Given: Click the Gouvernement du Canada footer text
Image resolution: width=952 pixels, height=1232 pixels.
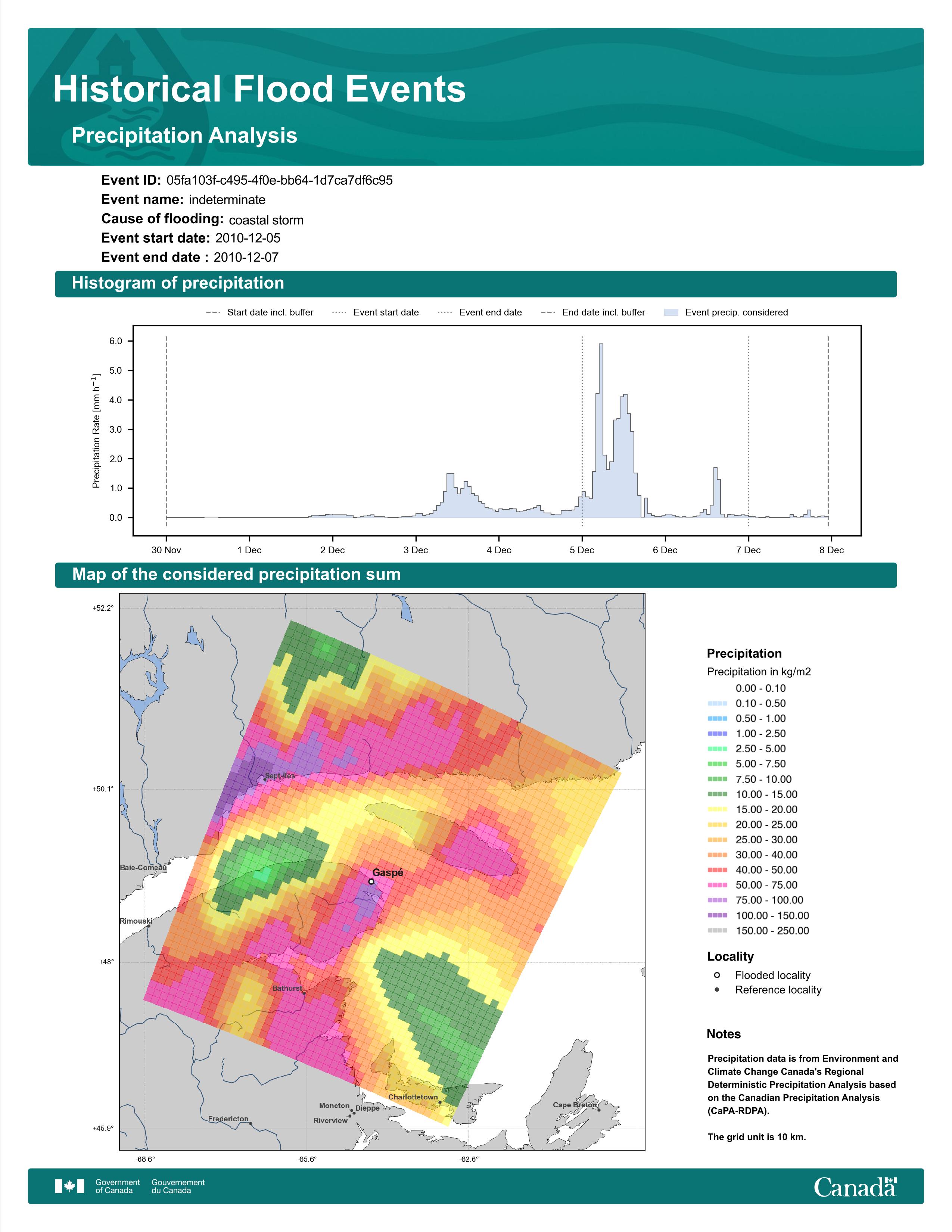Looking at the screenshot, I should coord(178,1186).
